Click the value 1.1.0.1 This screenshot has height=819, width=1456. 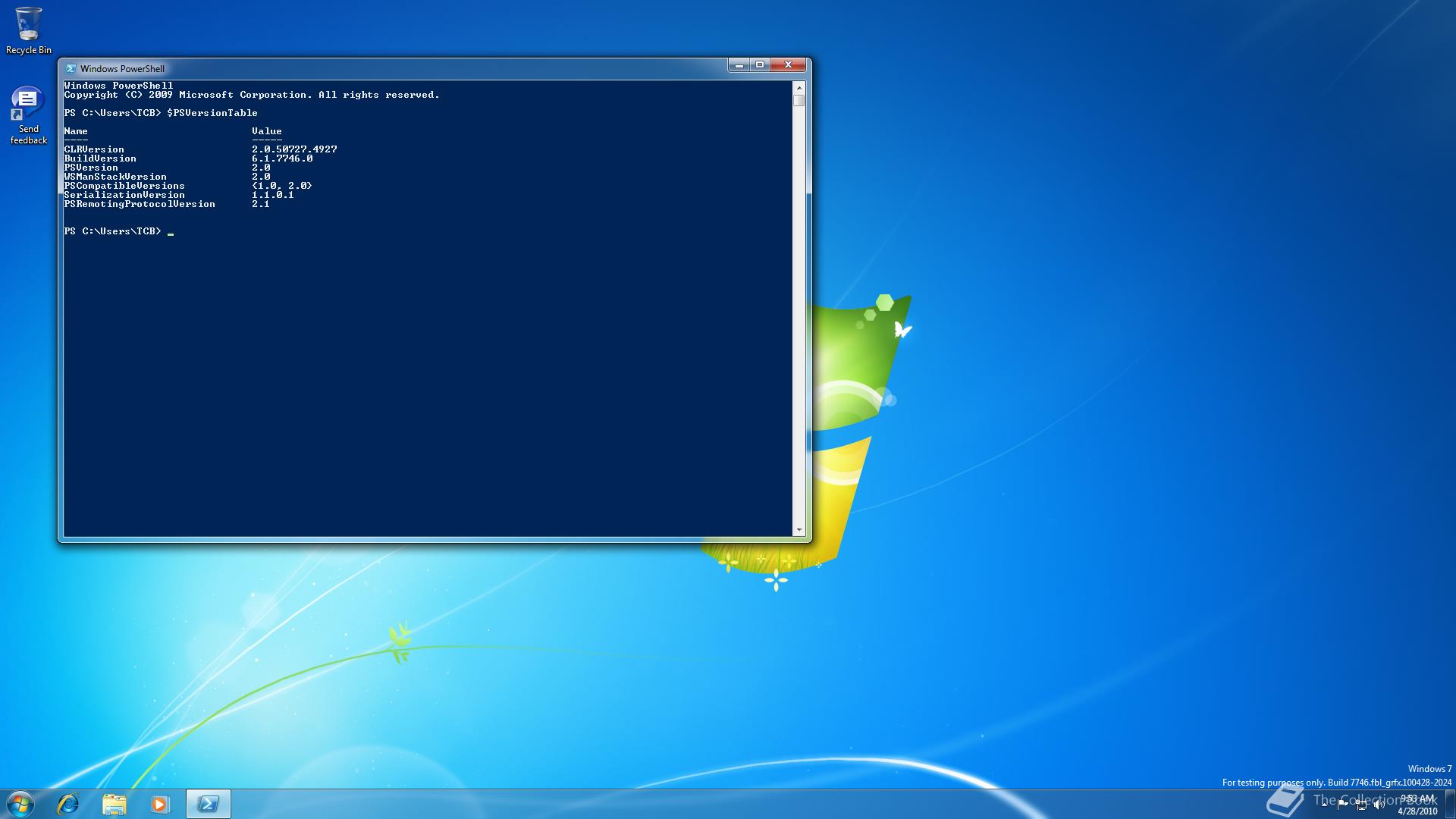[x=273, y=195]
